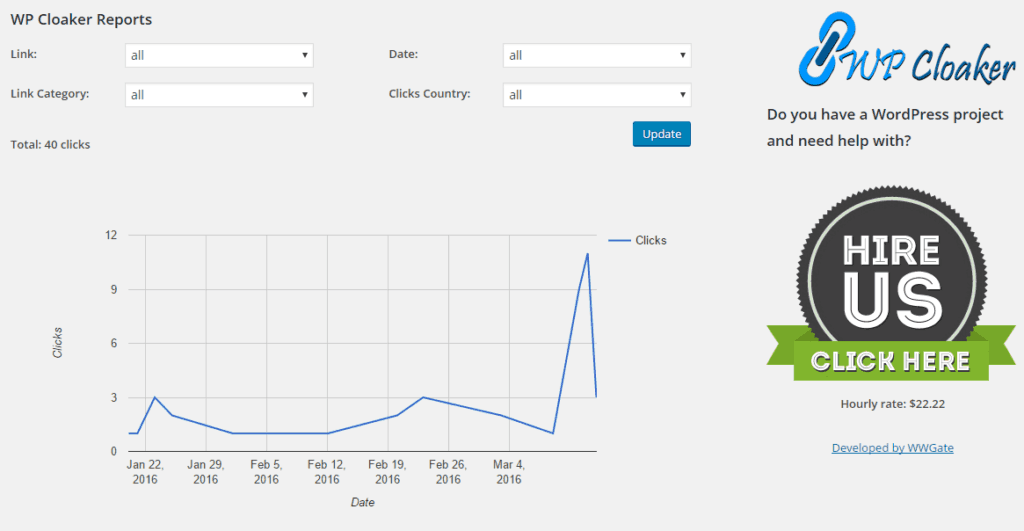This screenshot has width=1024, height=531.
Task: Click the Date dropdown arrow
Action: coord(682,56)
